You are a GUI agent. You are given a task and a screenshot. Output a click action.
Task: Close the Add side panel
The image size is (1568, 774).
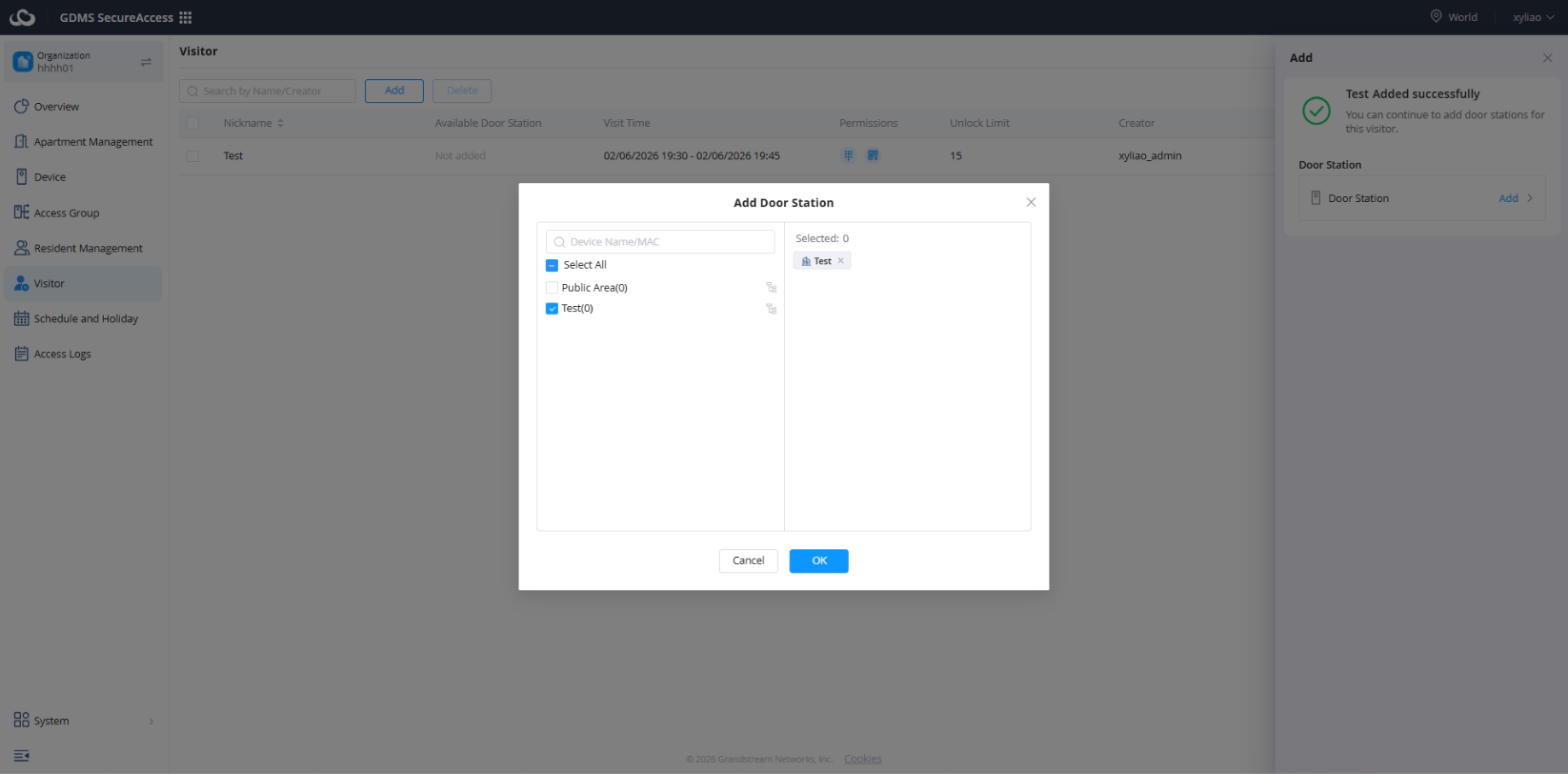pyautogui.click(x=1547, y=58)
